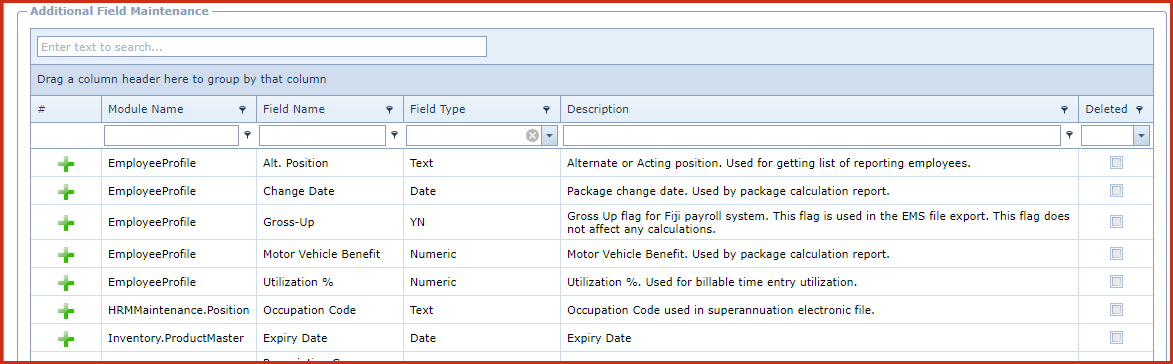Expand the Deleted filter dropdown
1173x364 pixels.
[1142, 135]
